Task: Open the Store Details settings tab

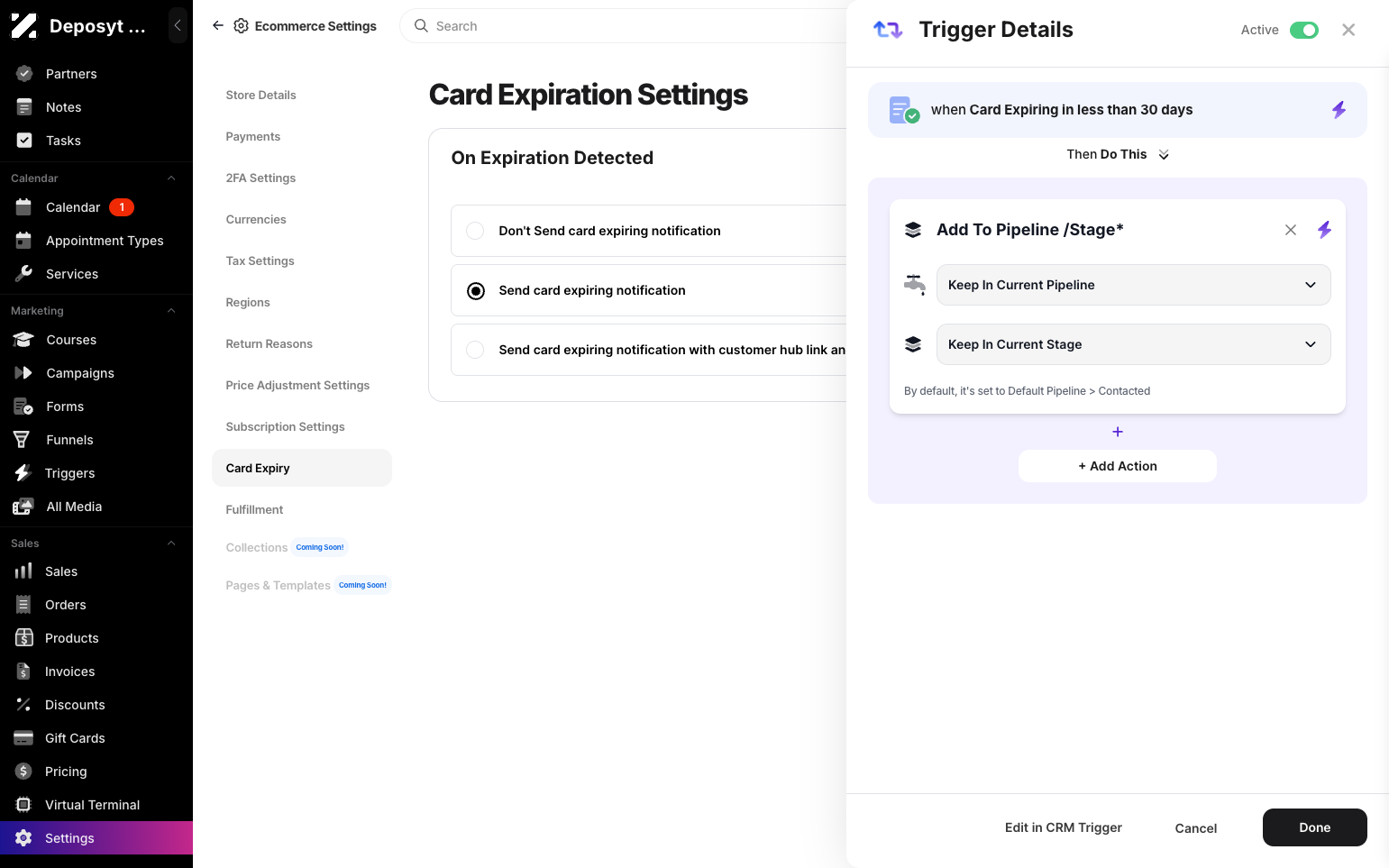Action: pyautogui.click(x=261, y=96)
